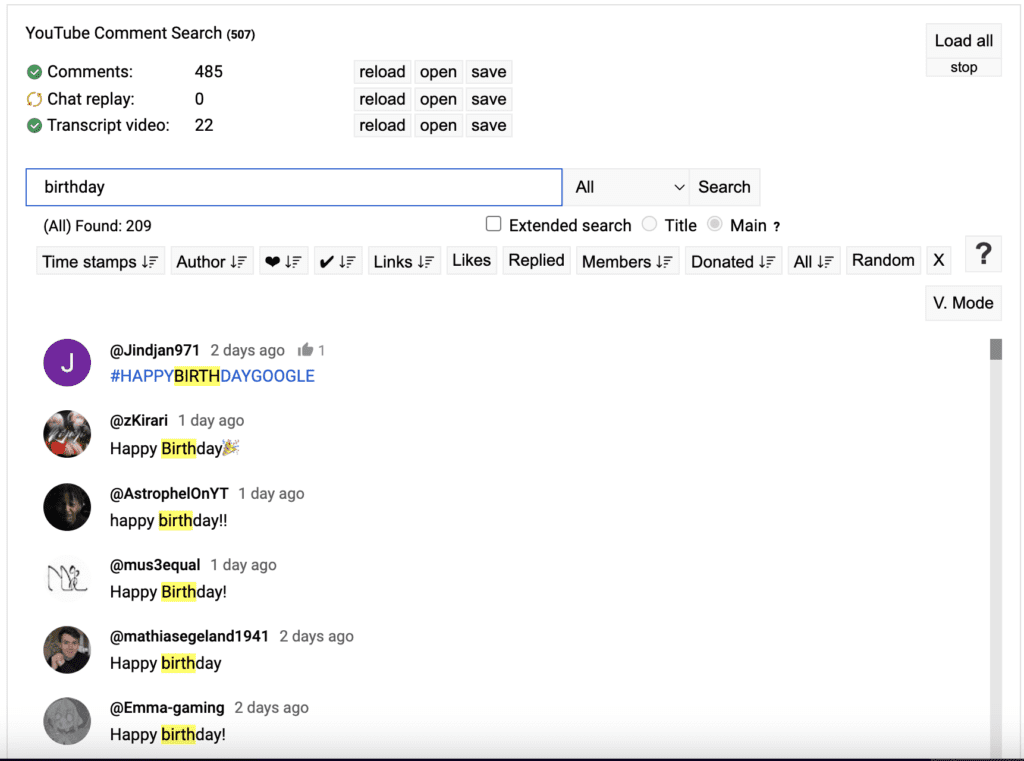
Task: Click the @Jindjan971 author name
Action: click(x=155, y=350)
